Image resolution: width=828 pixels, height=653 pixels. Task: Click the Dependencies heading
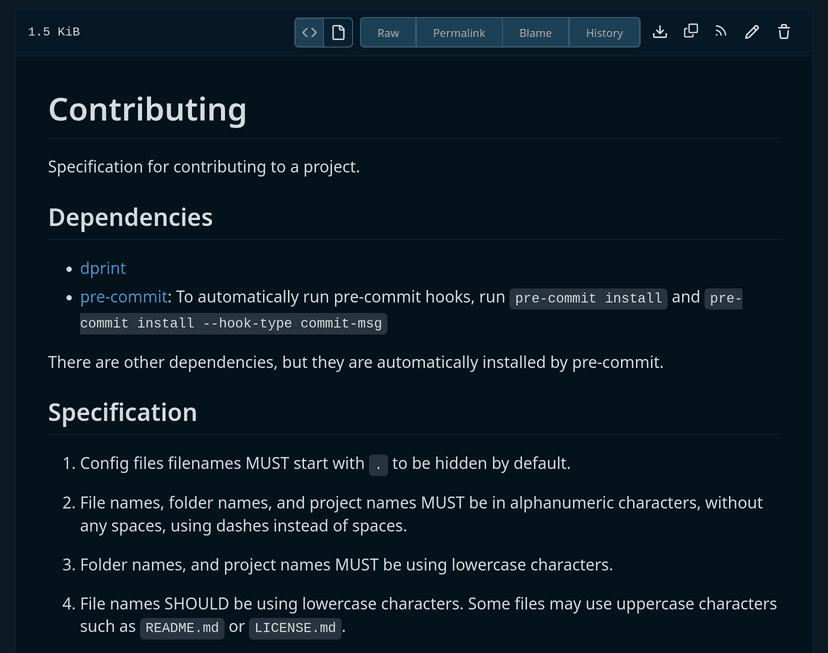coord(130,217)
